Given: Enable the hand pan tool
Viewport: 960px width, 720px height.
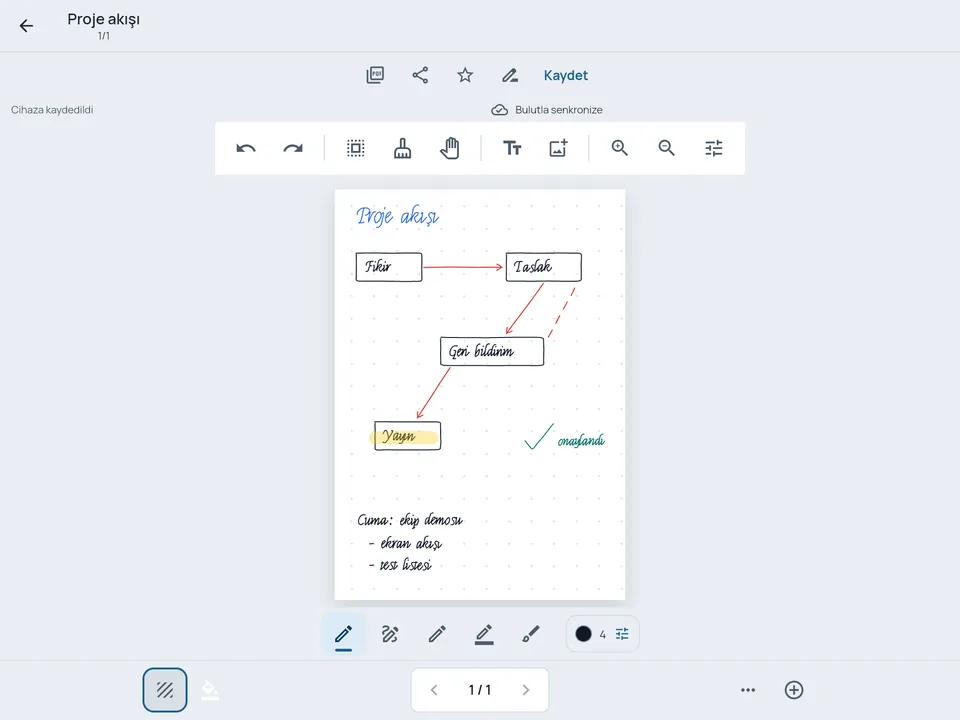Looking at the screenshot, I should coord(449,148).
